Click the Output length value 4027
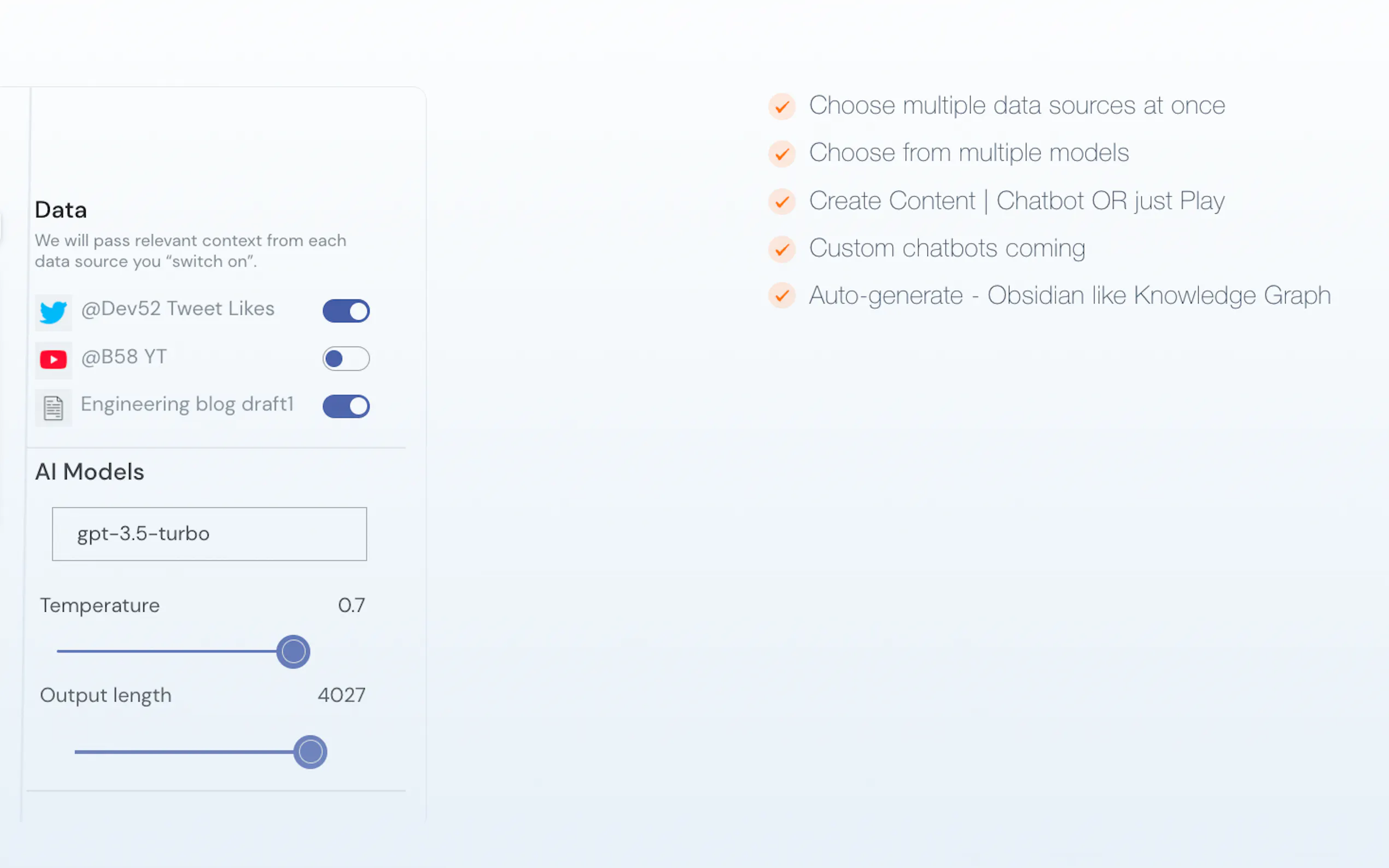Image resolution: width=1389 pixels, height=868 pixels. tap(341, 695)
